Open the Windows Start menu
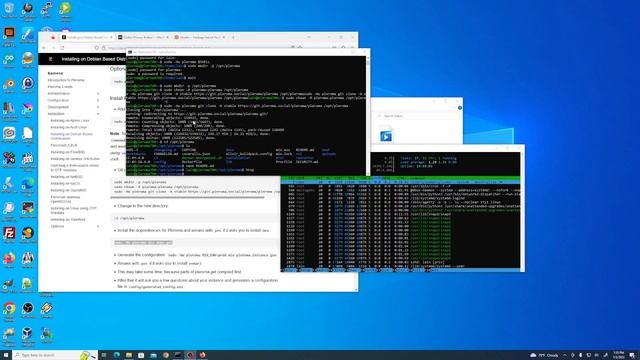Image resolution: width=640 pixels, height=360 pixels. point(6,355)
